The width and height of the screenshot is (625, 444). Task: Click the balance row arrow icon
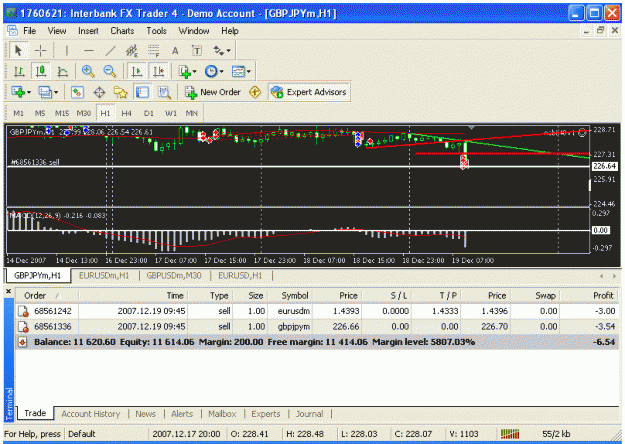(23, 342)
